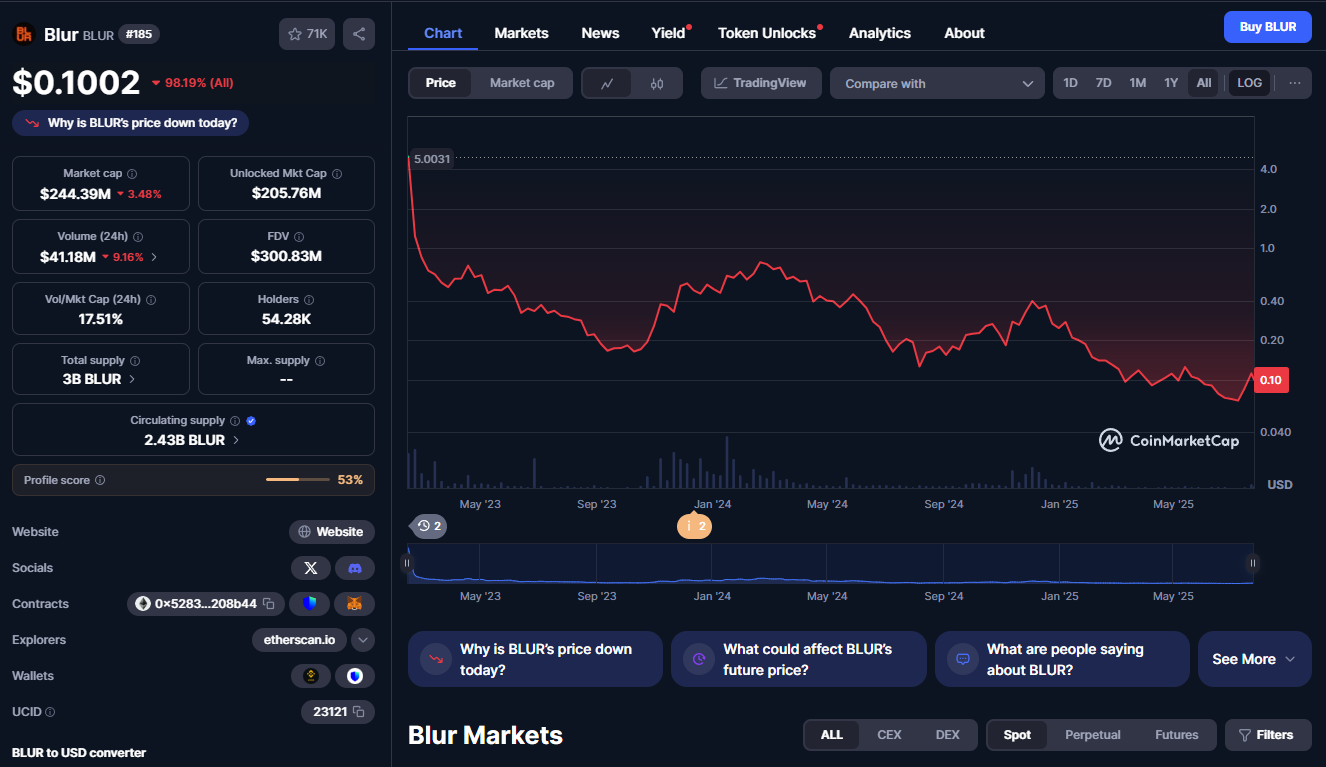1326x767 pixels.
Task: Open the Website link button
Action: [332, 532]
